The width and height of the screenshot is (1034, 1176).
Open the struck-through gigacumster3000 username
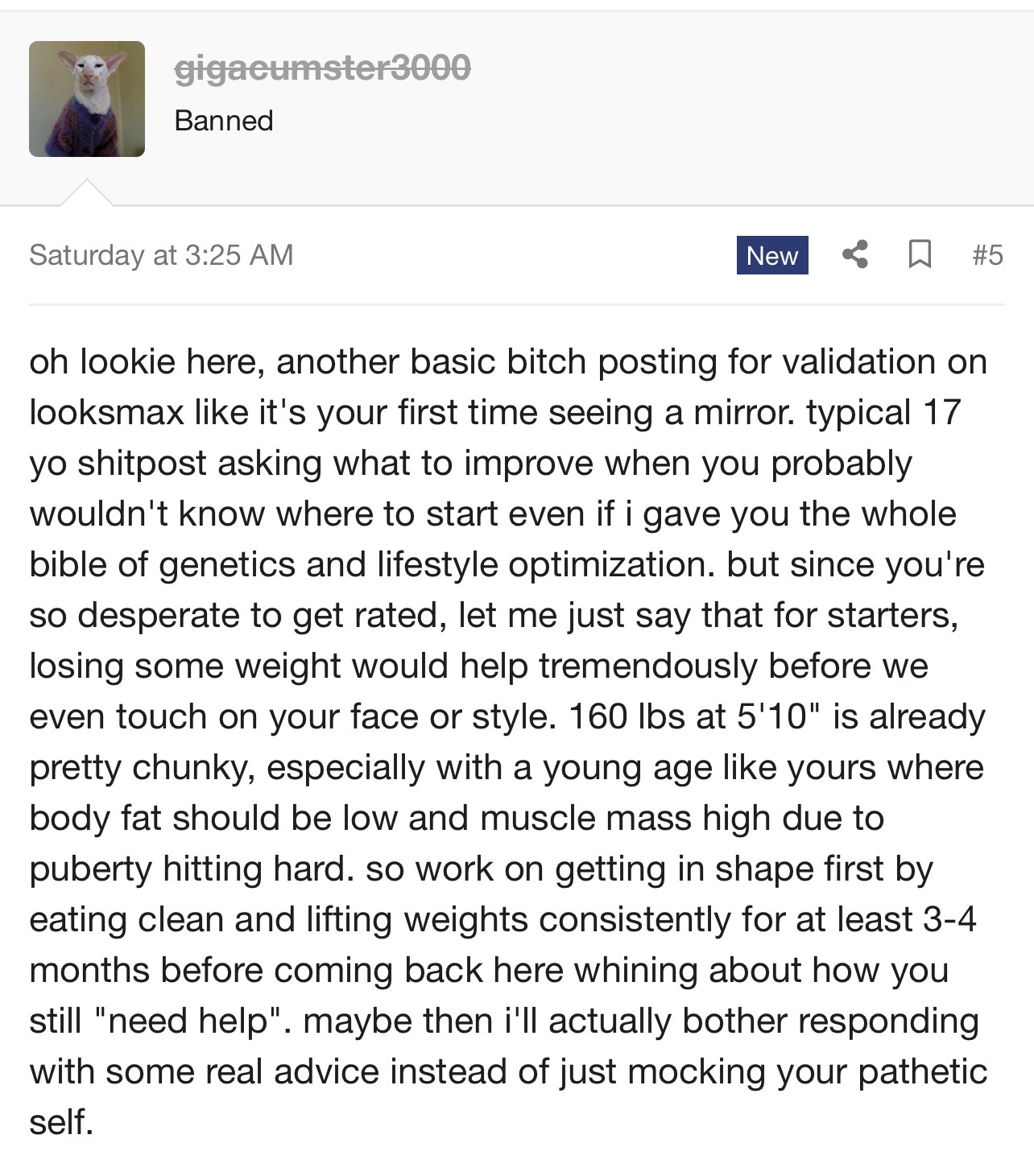coord(322,68)
